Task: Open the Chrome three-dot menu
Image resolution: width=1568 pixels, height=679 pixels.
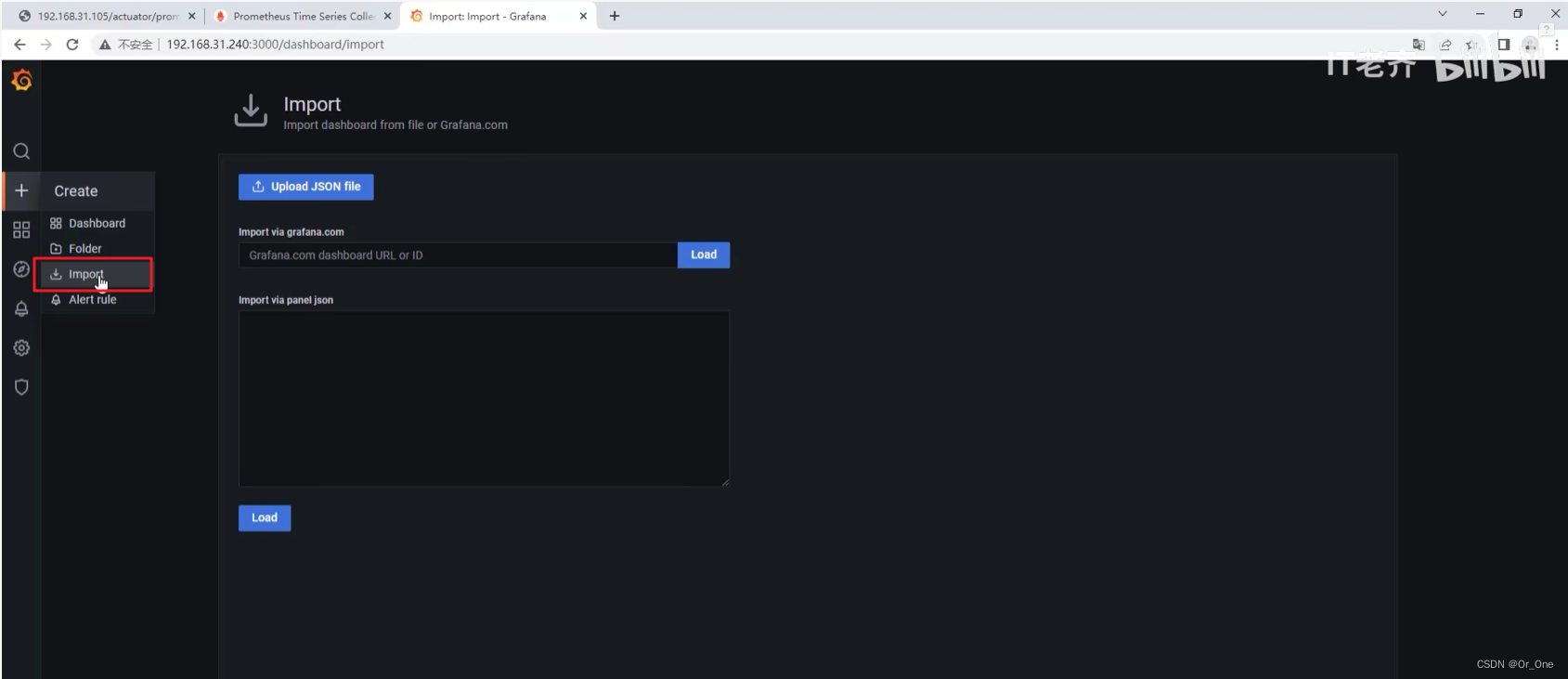Action: [1557, 45]
